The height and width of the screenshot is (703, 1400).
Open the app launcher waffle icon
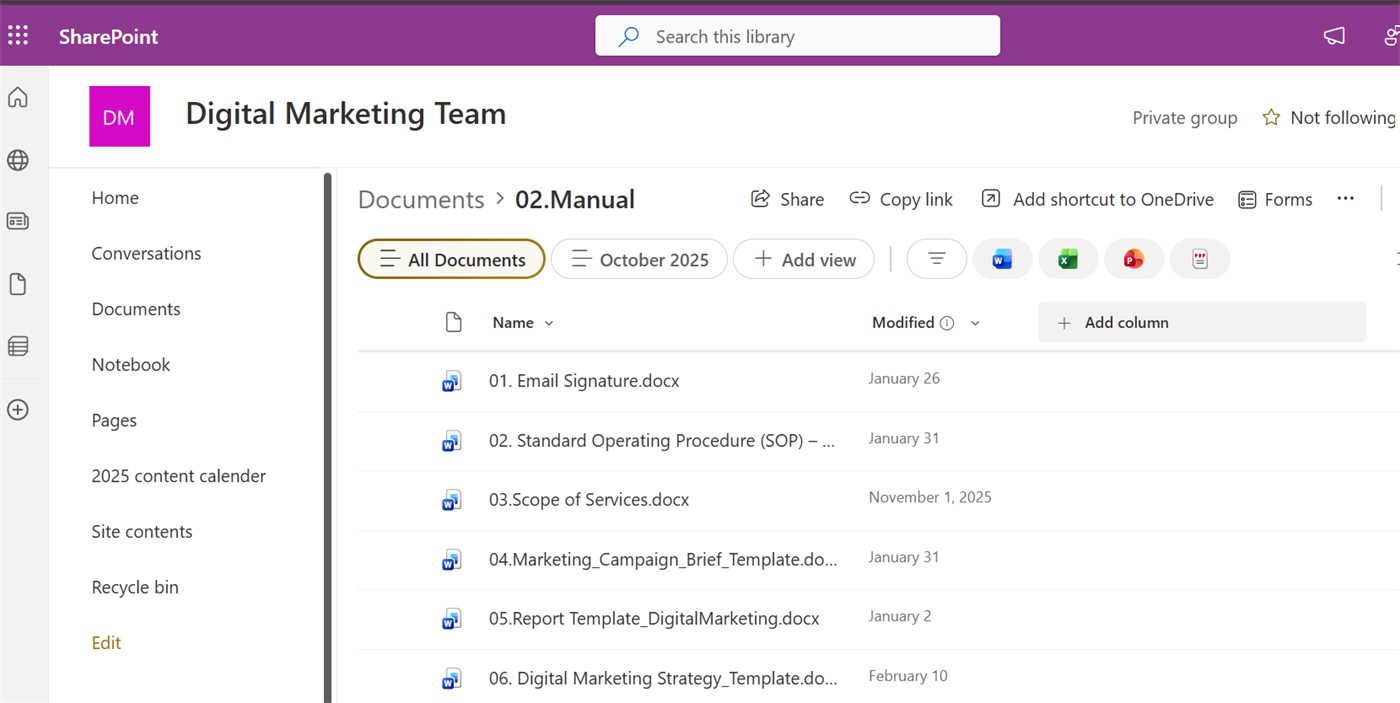[18, 37]
